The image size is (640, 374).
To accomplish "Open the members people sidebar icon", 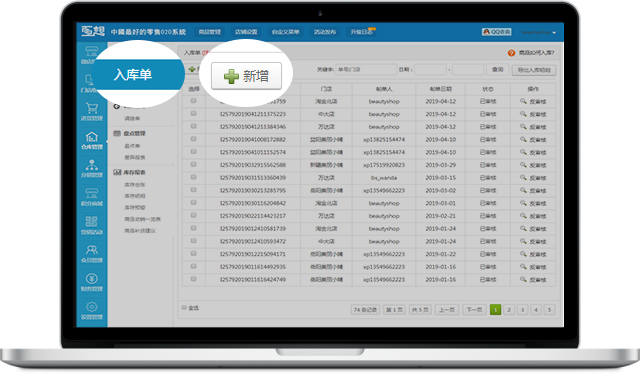I will [x=92, y=250].
